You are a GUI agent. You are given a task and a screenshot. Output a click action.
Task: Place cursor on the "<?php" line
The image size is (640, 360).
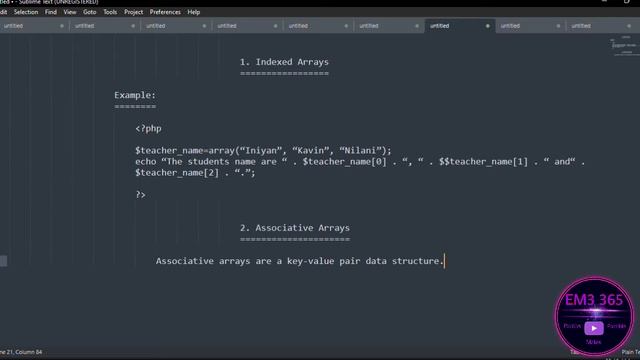click(148, 129)
